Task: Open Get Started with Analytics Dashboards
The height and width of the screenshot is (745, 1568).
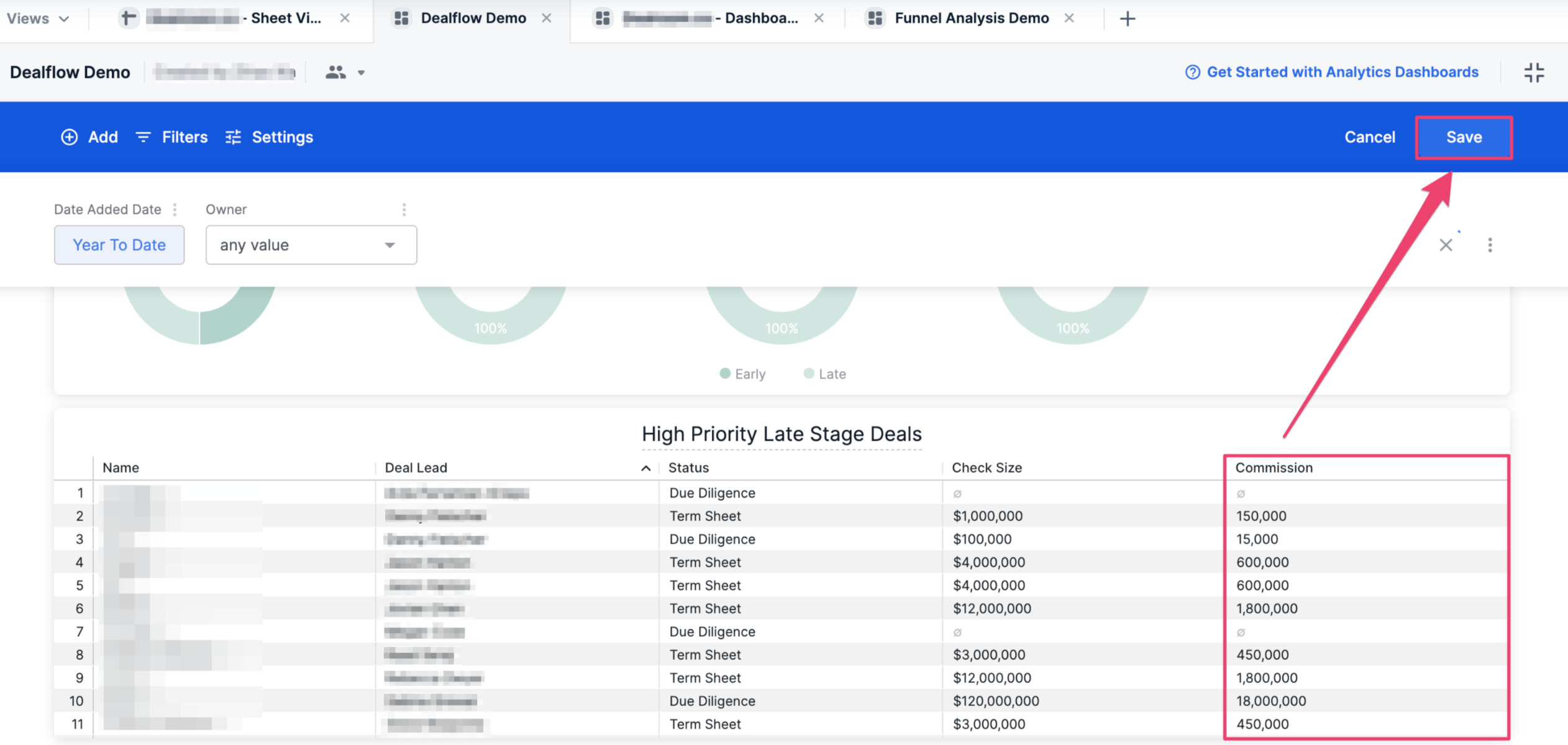Action: [x=1342, y=72]
